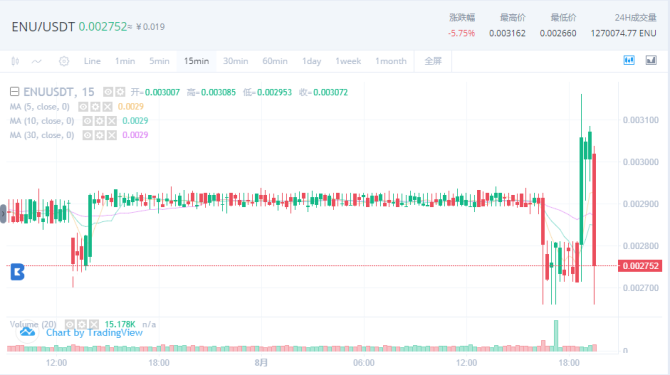670x375 pixels.
Task: Switch to Line chart view
Action: [92, 61]
